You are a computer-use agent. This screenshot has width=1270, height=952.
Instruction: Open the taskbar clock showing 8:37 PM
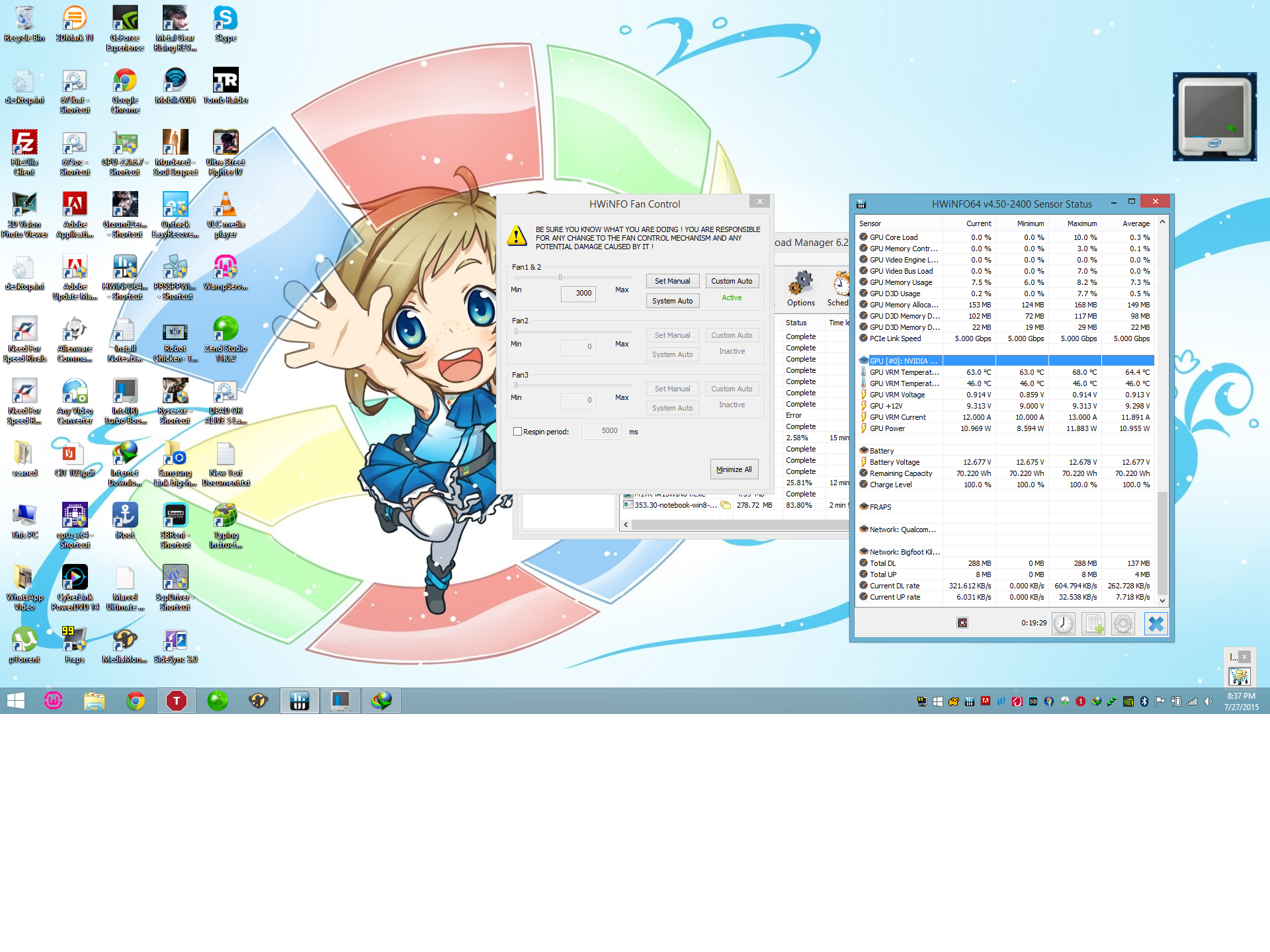[x=1241, y=701]
